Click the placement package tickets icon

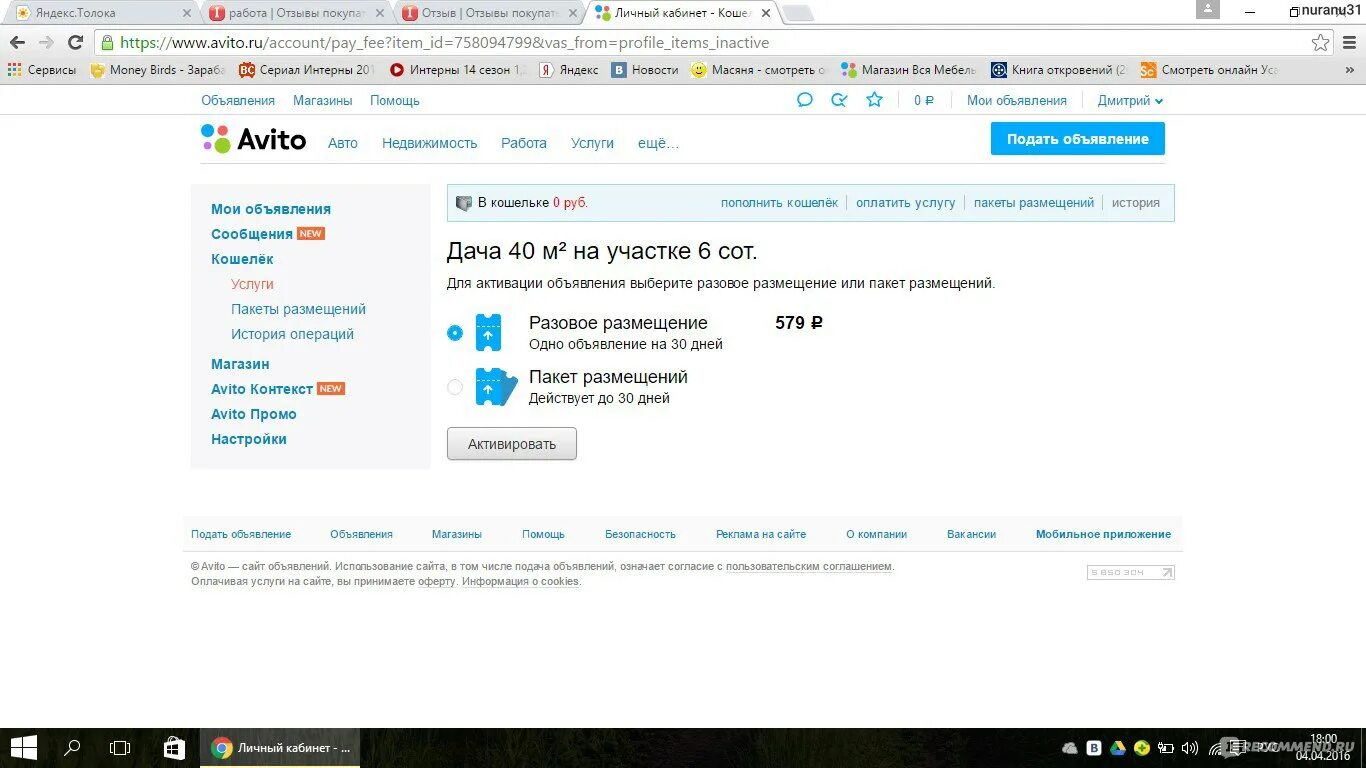(496, 387)
